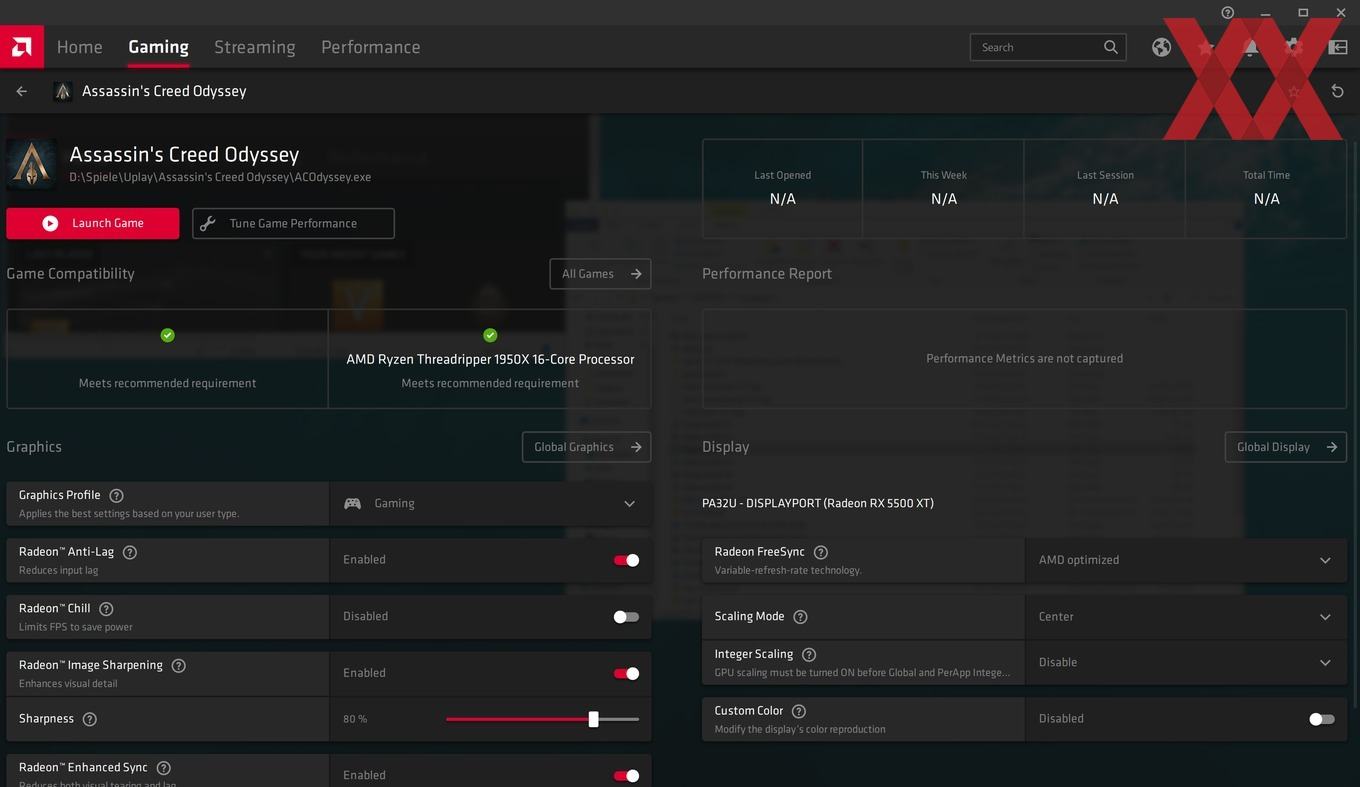Viewport: 1360px width, 787px height.
Task: Click help icon next to Radeon Enhanced Sync
Action: 163,768
